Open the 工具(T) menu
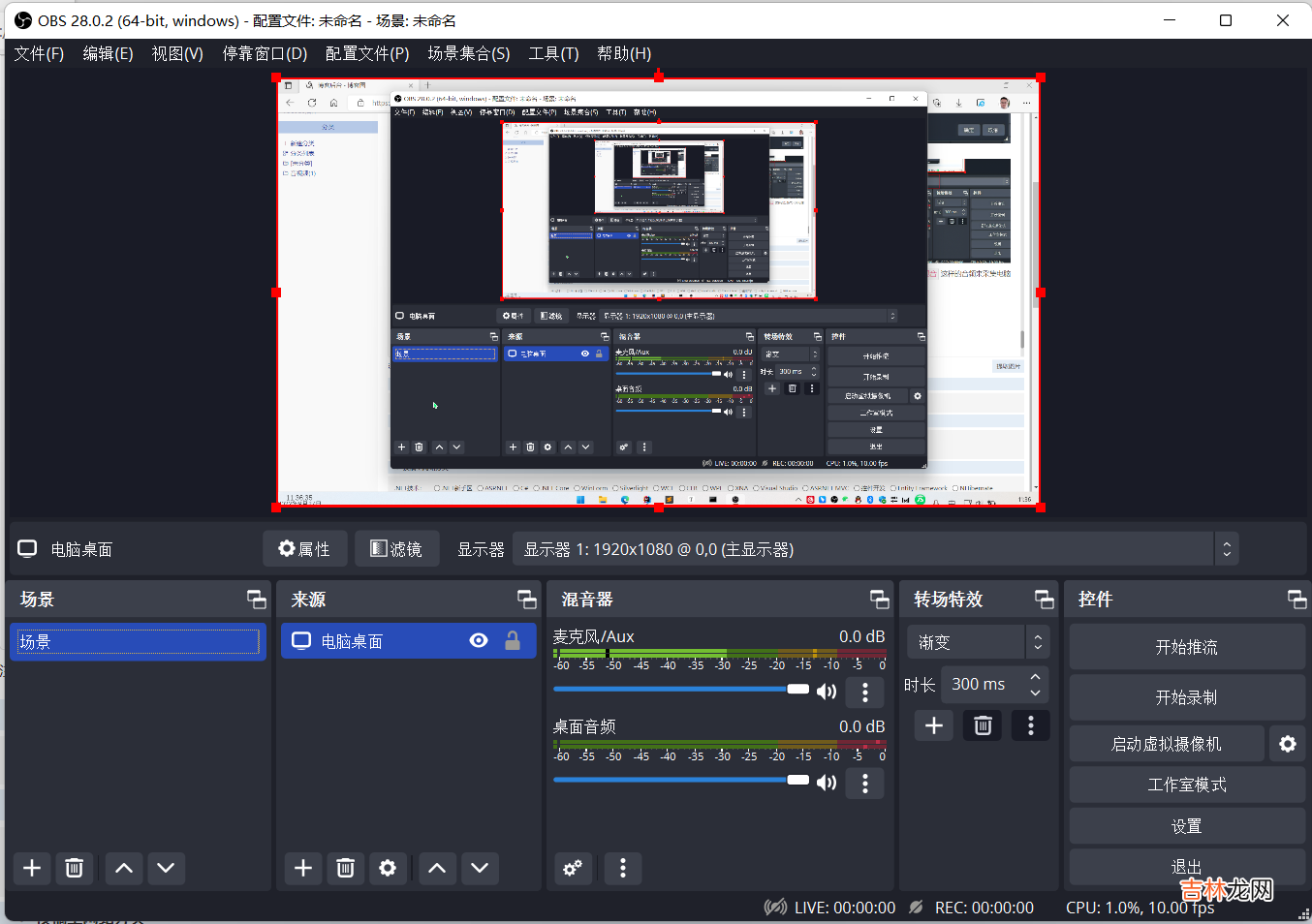Screen dimensions: 1312x924 tap(553, 53)
